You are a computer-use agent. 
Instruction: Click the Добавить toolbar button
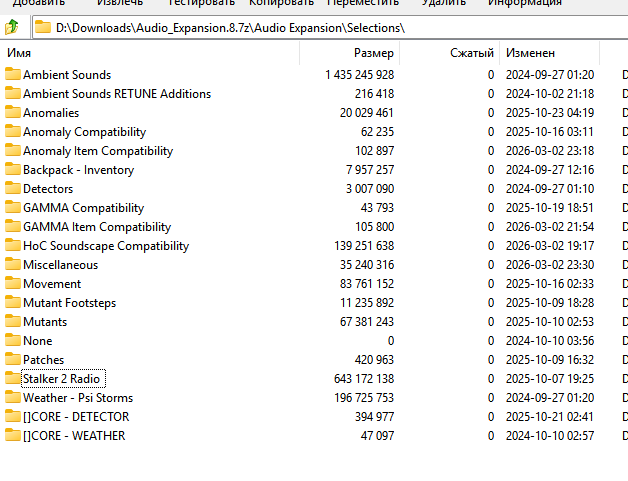[38, 3]
